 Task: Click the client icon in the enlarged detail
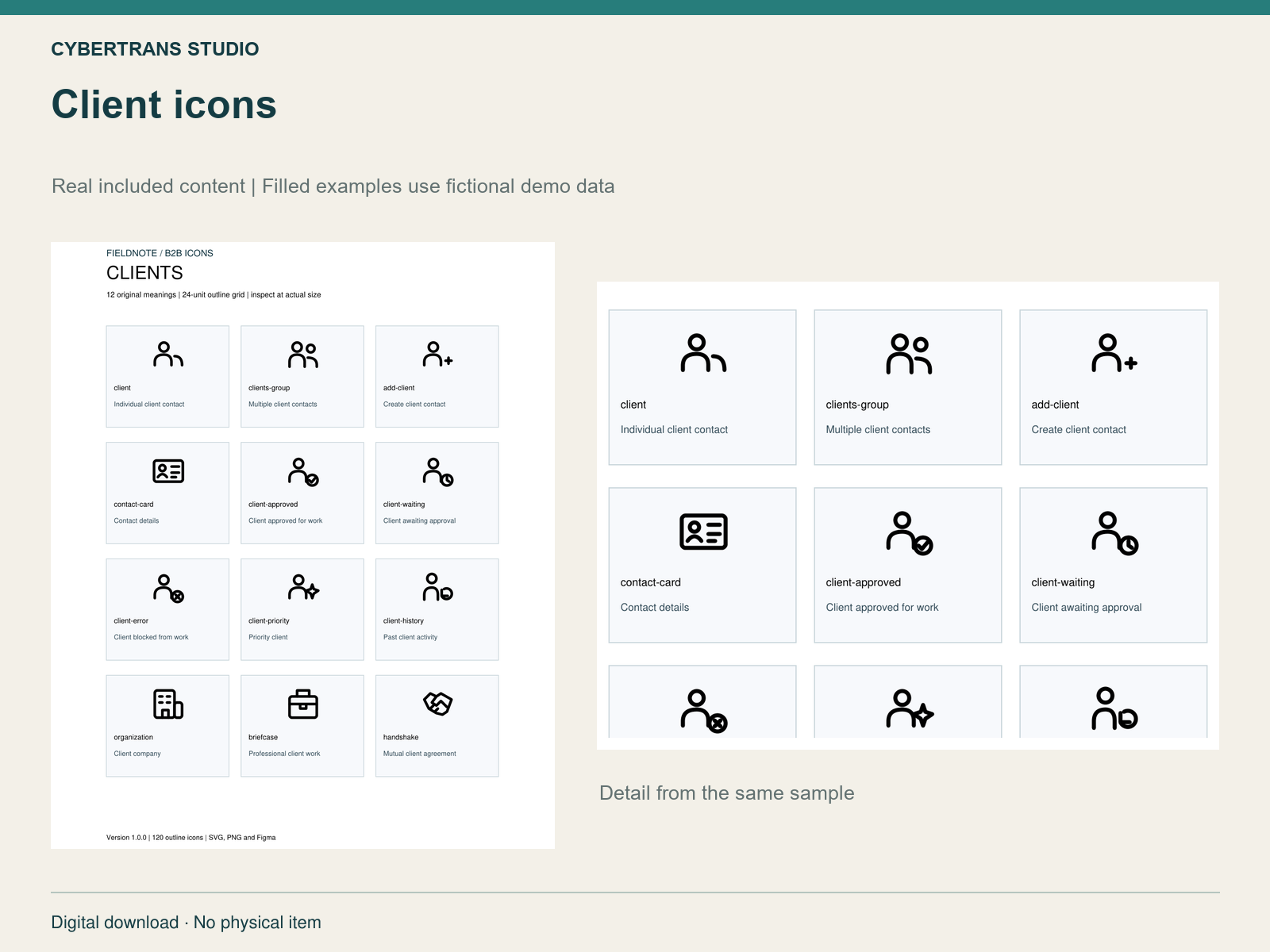coord(703,353)
